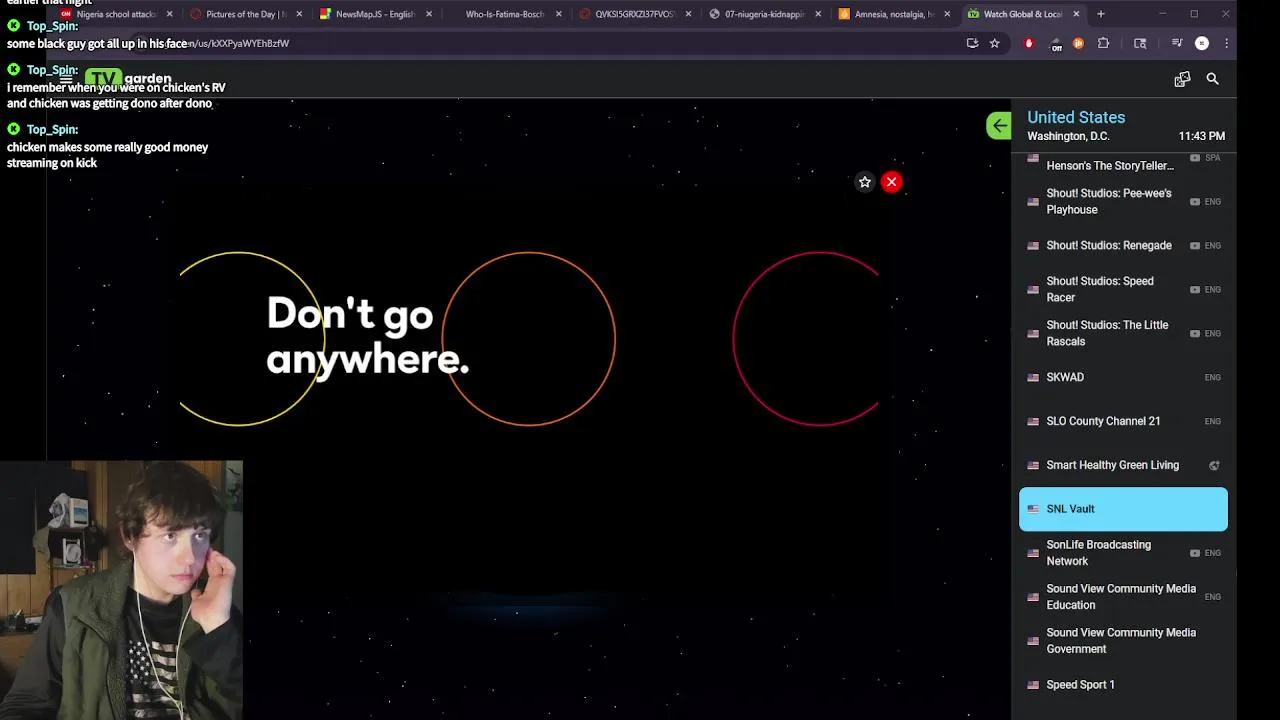Viewport: 1280px width, 720px height.
Task: Click the Washington, D.C. location text
Action: point(1068,136)
